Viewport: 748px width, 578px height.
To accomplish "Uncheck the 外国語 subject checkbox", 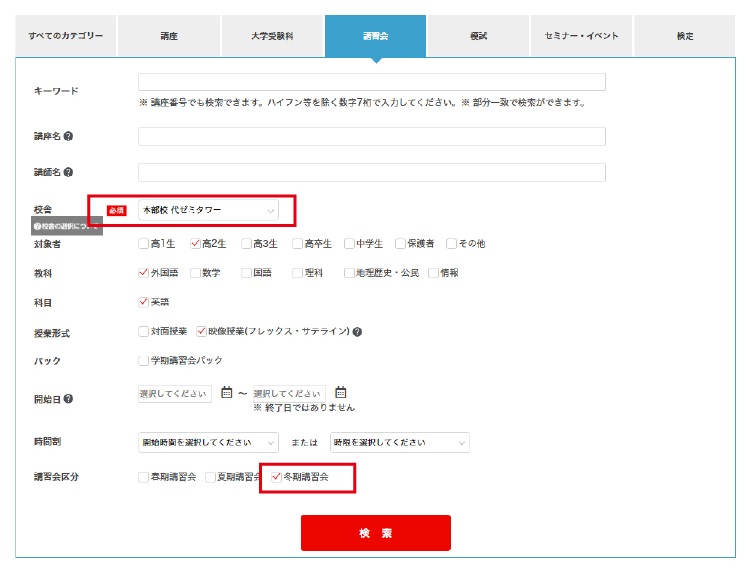I will click(x=143, y=272).
